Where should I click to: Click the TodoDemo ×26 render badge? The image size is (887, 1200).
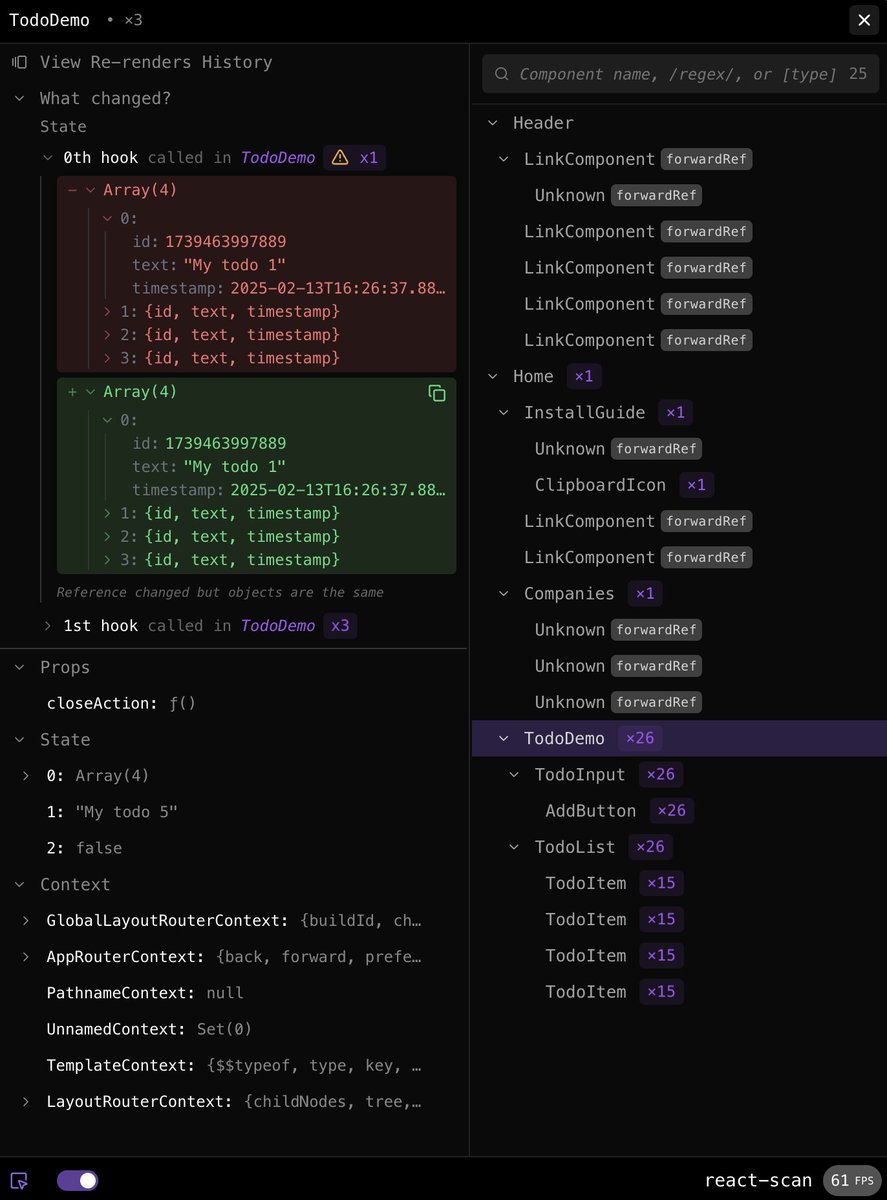pos(639,738)
